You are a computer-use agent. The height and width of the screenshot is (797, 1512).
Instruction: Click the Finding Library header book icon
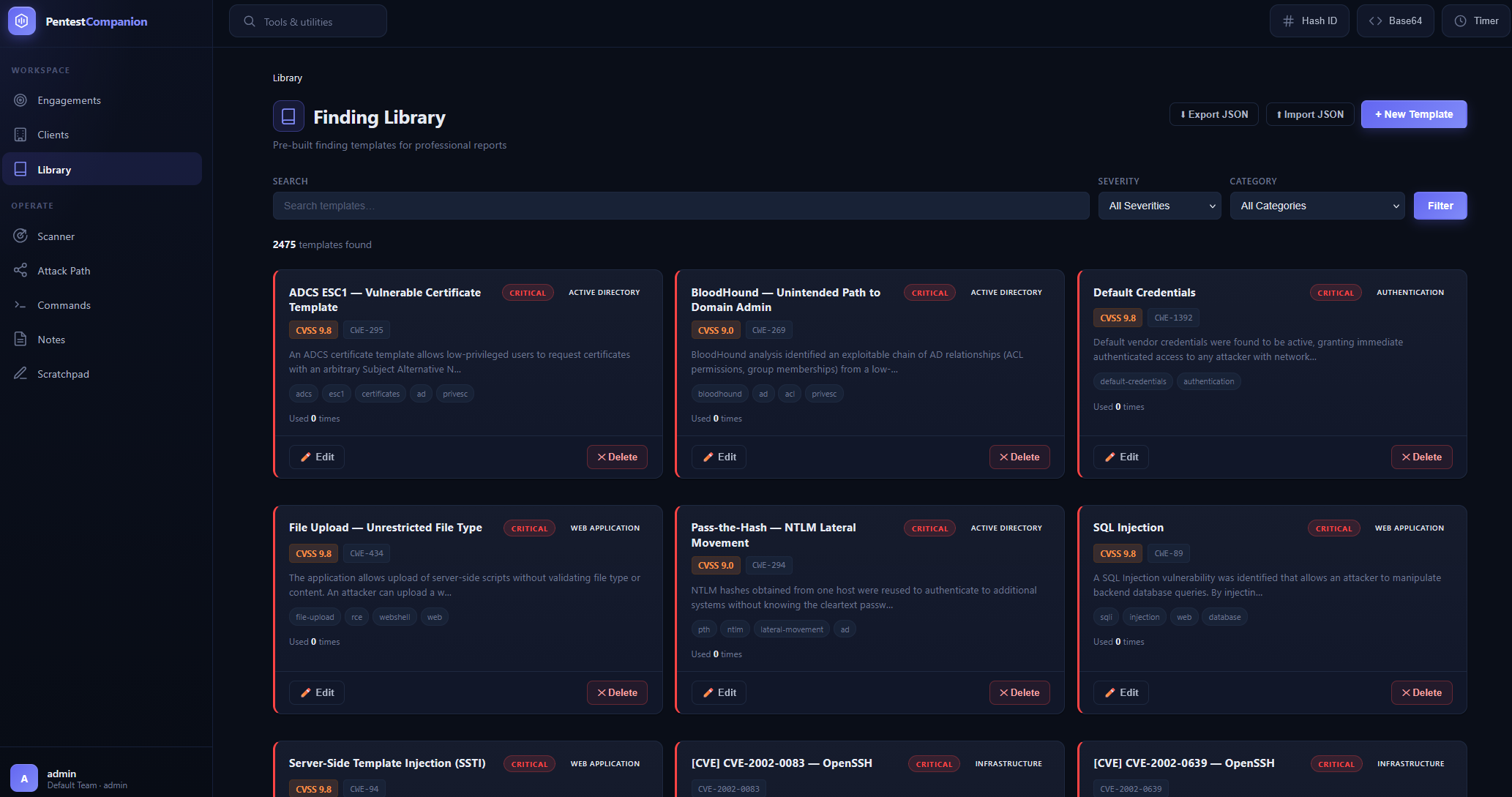click(x=288, y=116)
